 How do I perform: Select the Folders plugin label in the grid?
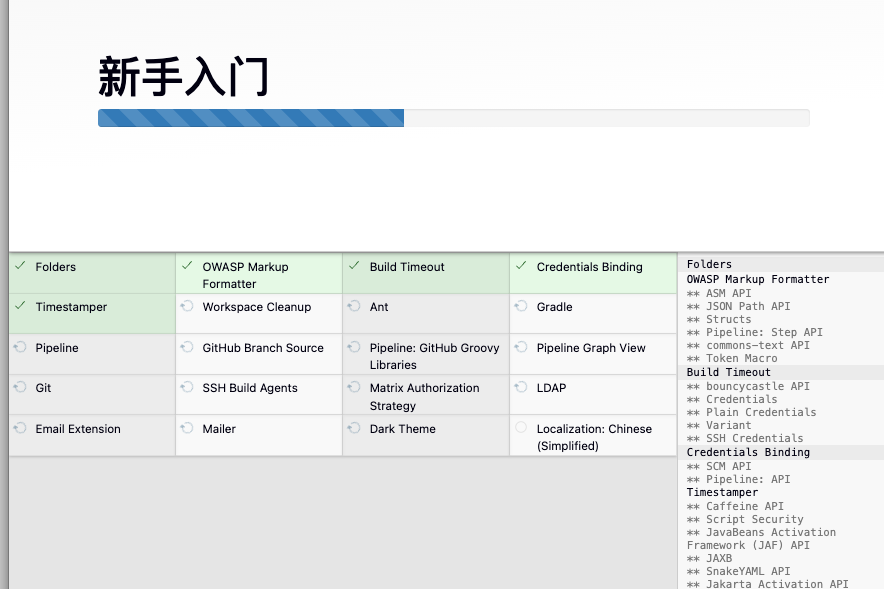[55, 267]
